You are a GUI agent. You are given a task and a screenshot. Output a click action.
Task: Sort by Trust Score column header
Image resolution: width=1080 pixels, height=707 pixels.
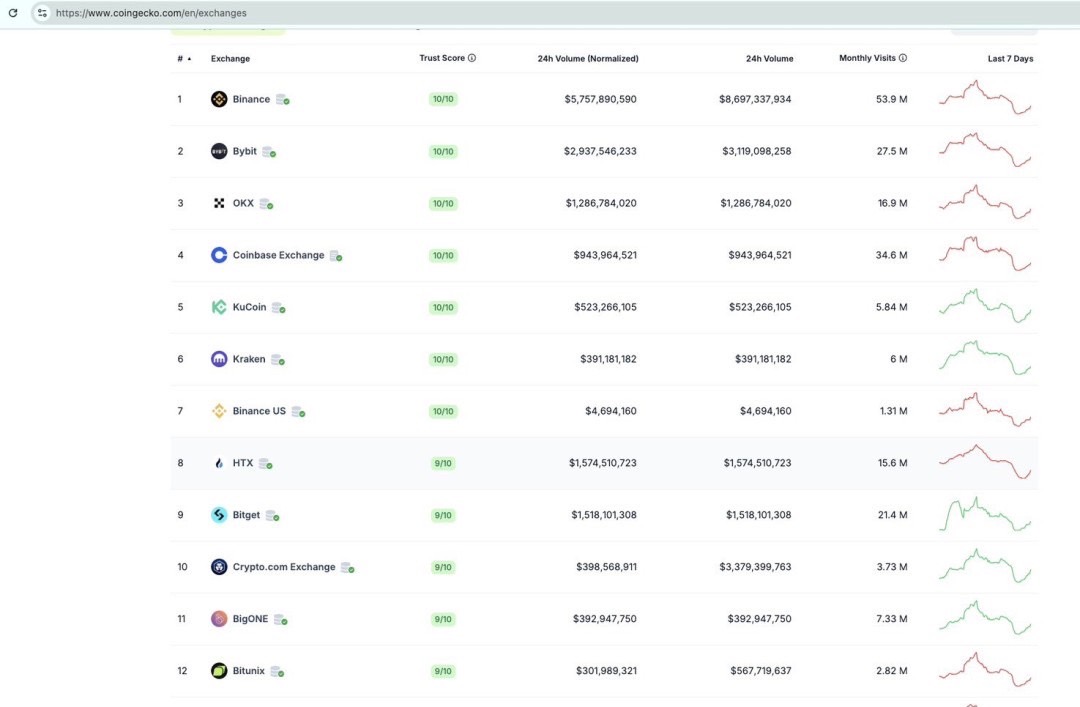click(x=442, y=58)
